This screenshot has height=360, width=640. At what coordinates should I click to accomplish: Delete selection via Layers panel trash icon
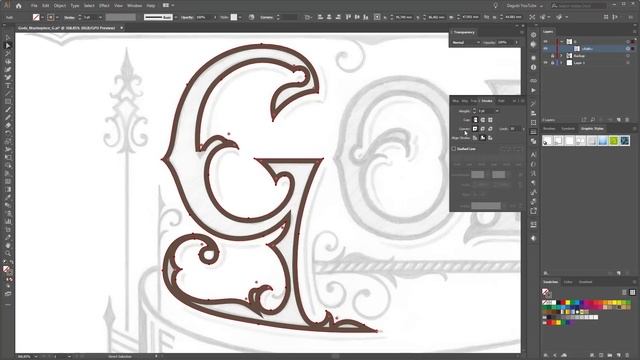point(627,120)
